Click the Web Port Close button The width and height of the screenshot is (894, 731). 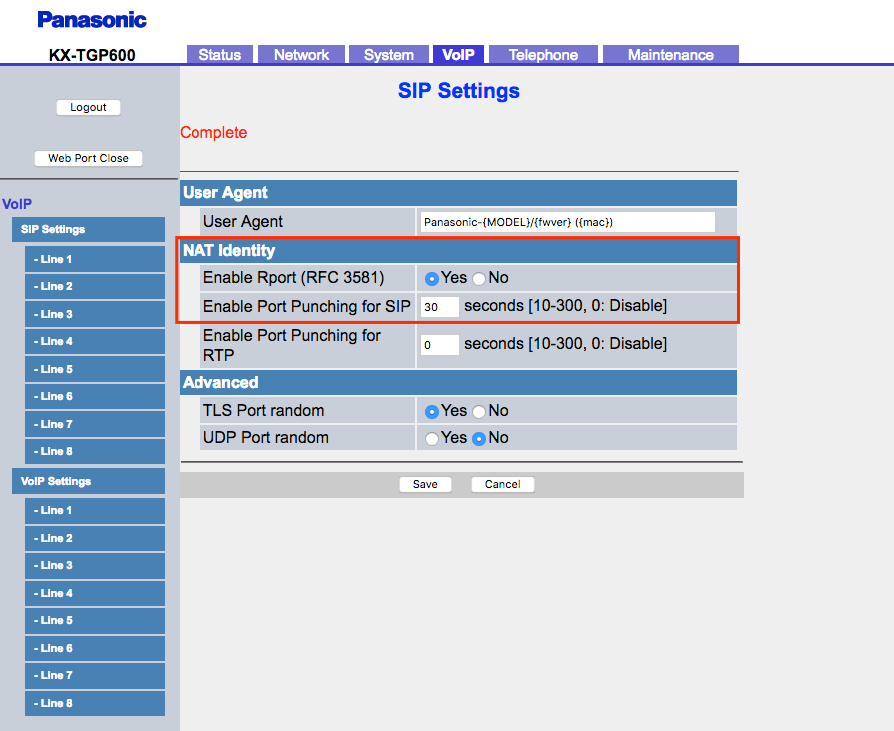(88, 158)
